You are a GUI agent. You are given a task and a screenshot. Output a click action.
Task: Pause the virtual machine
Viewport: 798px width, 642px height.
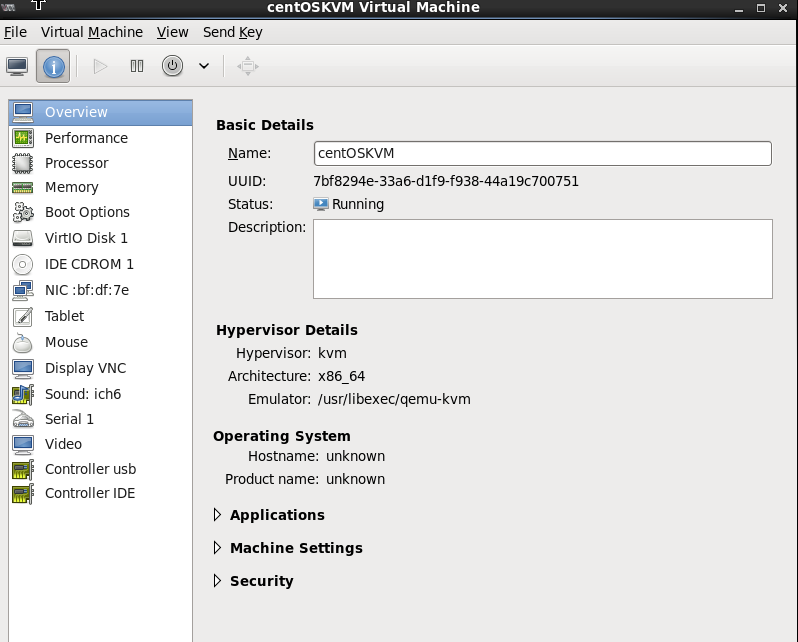(x=136, y=66)
